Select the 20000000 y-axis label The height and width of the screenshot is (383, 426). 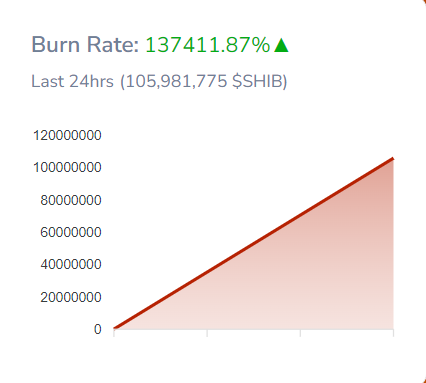pyautogui.click(x=71, y=297)
